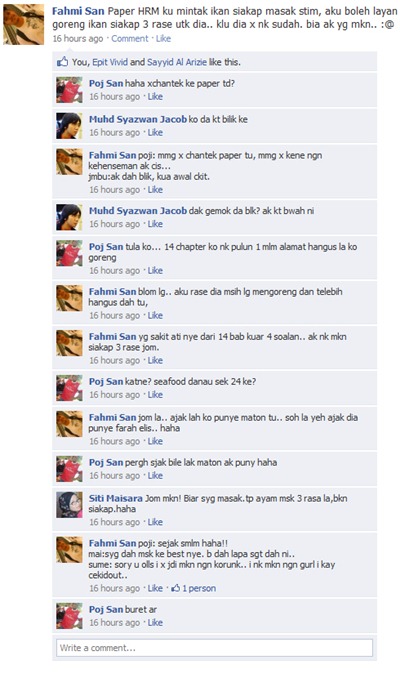Image resolution: width=400 pixels, height=678 pixels.
Task: Click the Siti Maisara name link
Action: (x=116, y=498)
